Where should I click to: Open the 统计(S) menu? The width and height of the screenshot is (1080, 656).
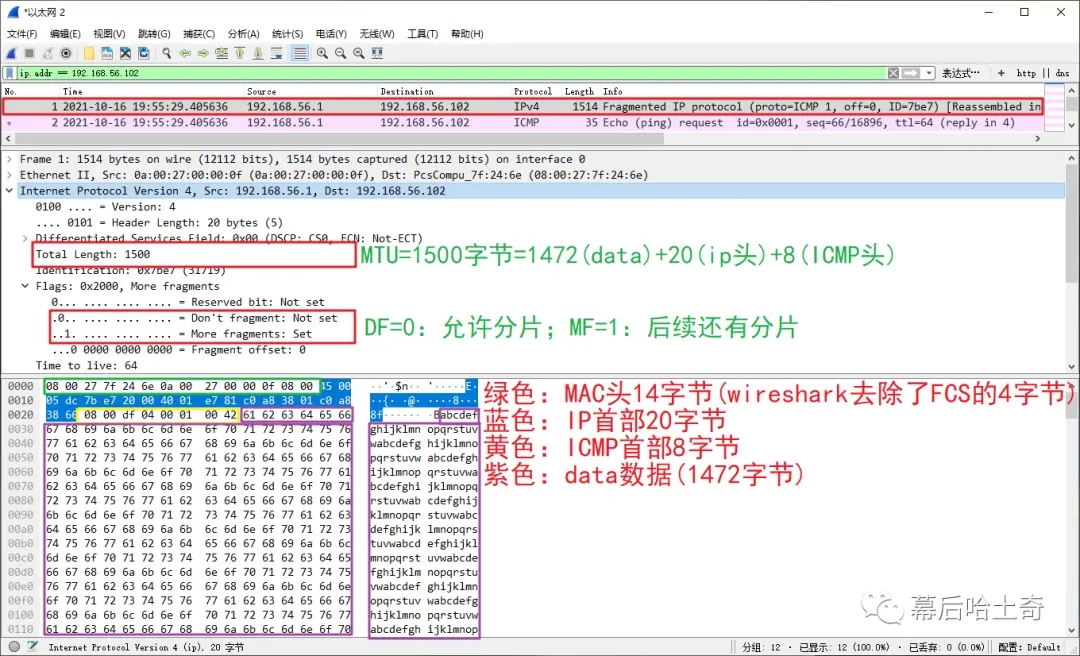(x=288, y=34)
